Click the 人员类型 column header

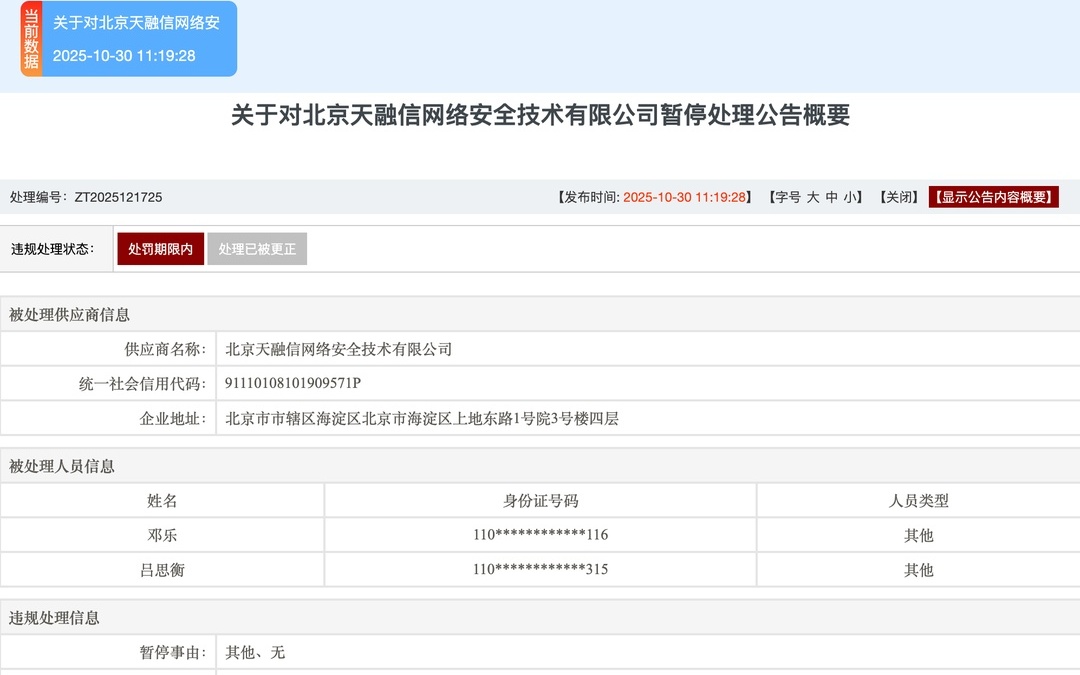(x=918, y=501)
